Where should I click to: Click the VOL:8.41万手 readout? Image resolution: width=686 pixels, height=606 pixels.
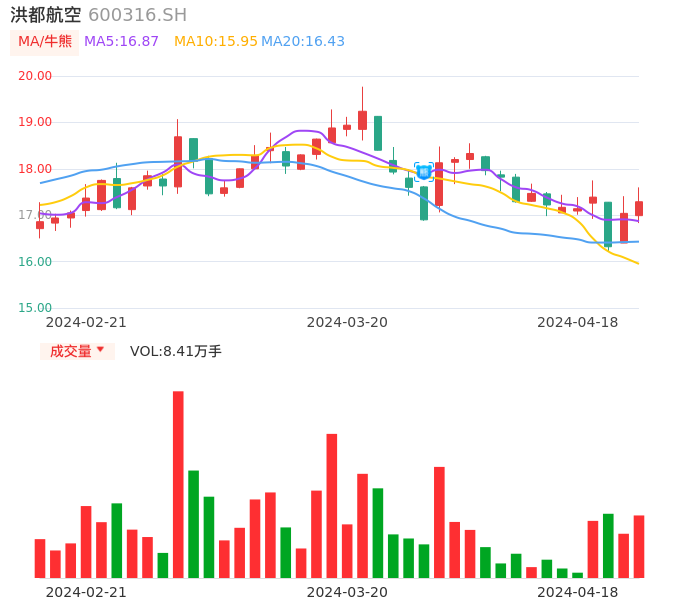tap(176, 351)
